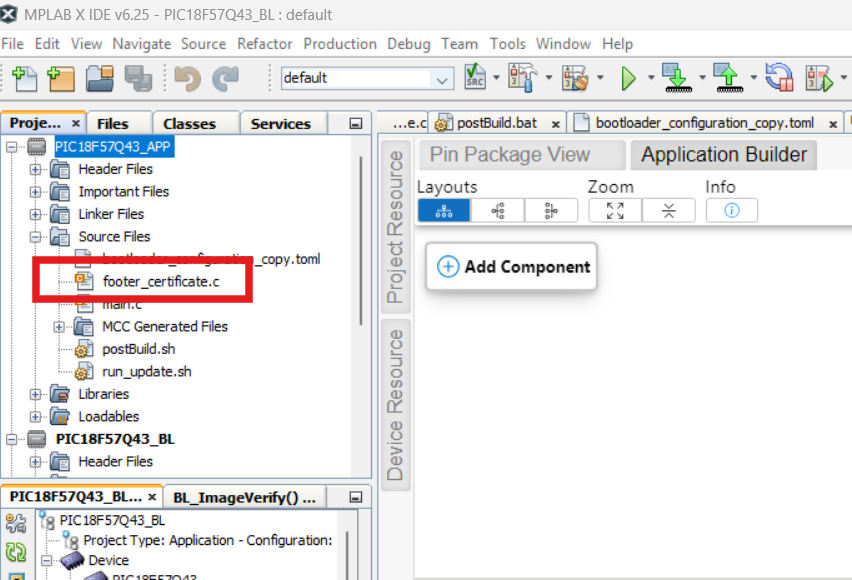
Task: Select footer_certificate.c in the project tree
Action: tap(160, 282)
